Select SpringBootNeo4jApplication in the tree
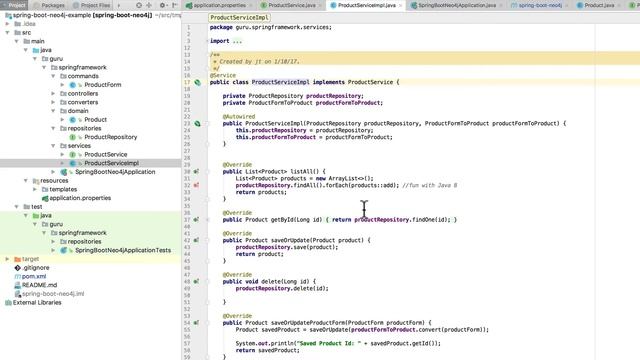This screenshot has width=640, height=360. [115, 172]
